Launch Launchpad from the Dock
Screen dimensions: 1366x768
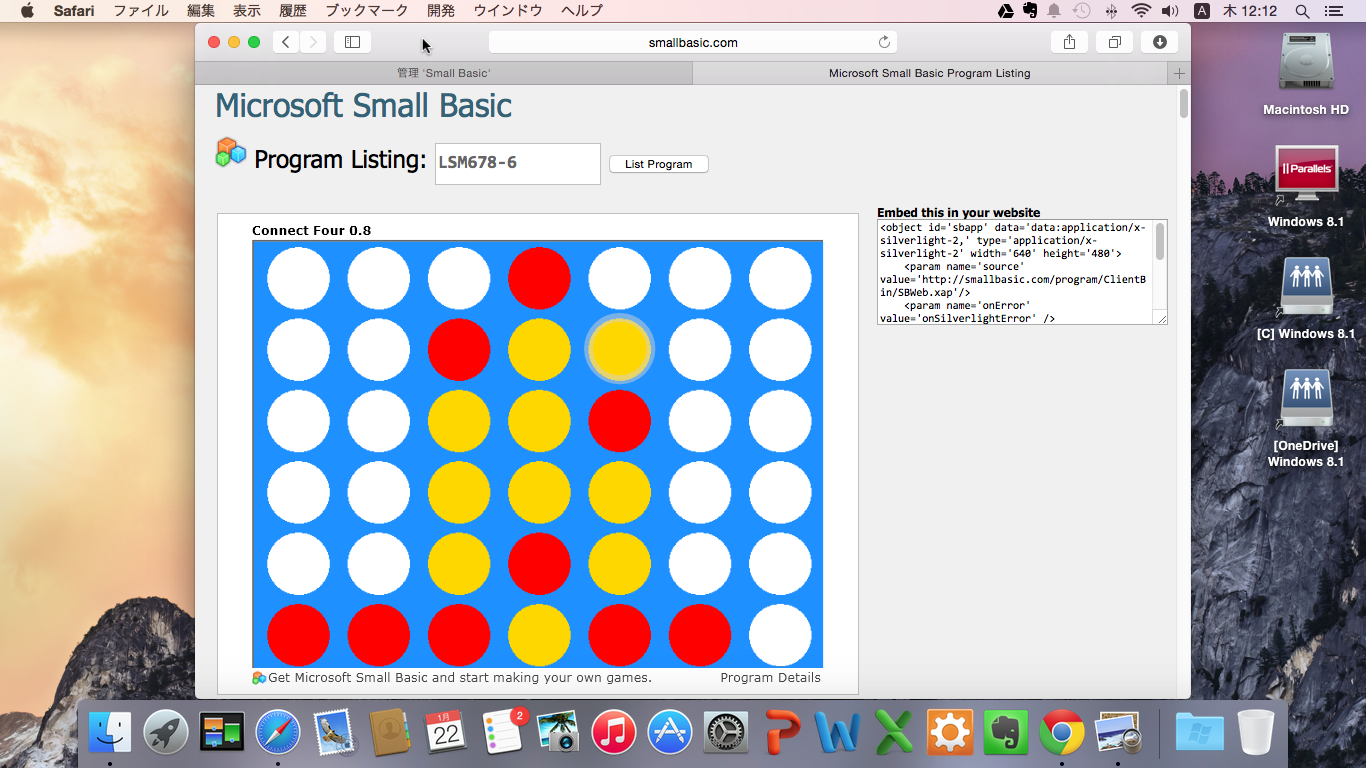click(x=166, y=733)
